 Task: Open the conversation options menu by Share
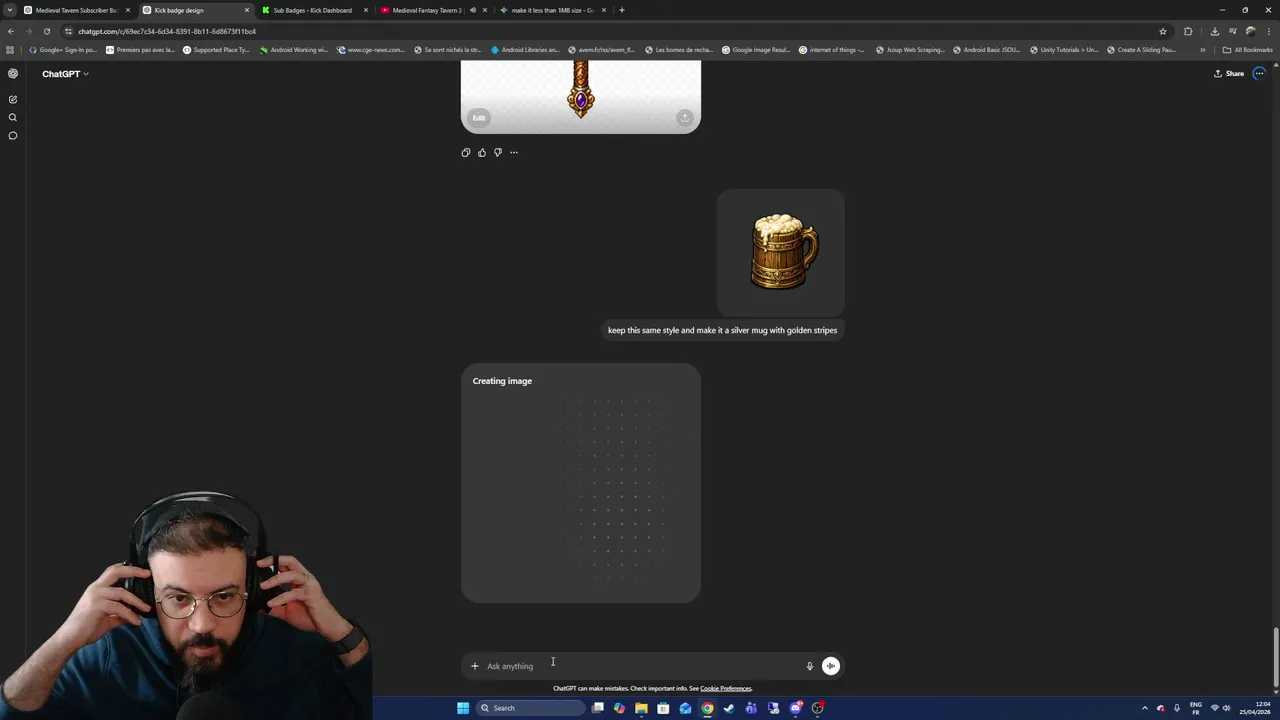click(x=1259, y=73)
